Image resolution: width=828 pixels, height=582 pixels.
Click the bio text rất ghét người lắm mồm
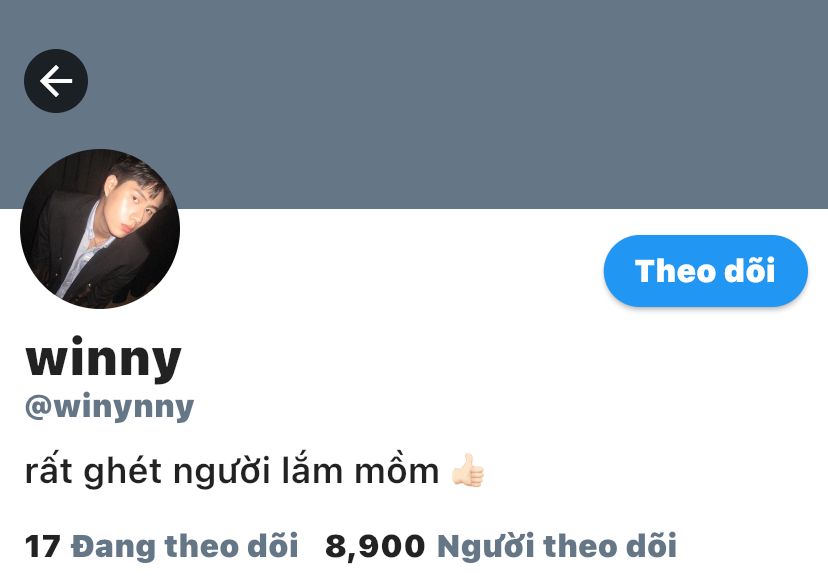[232, 470]
